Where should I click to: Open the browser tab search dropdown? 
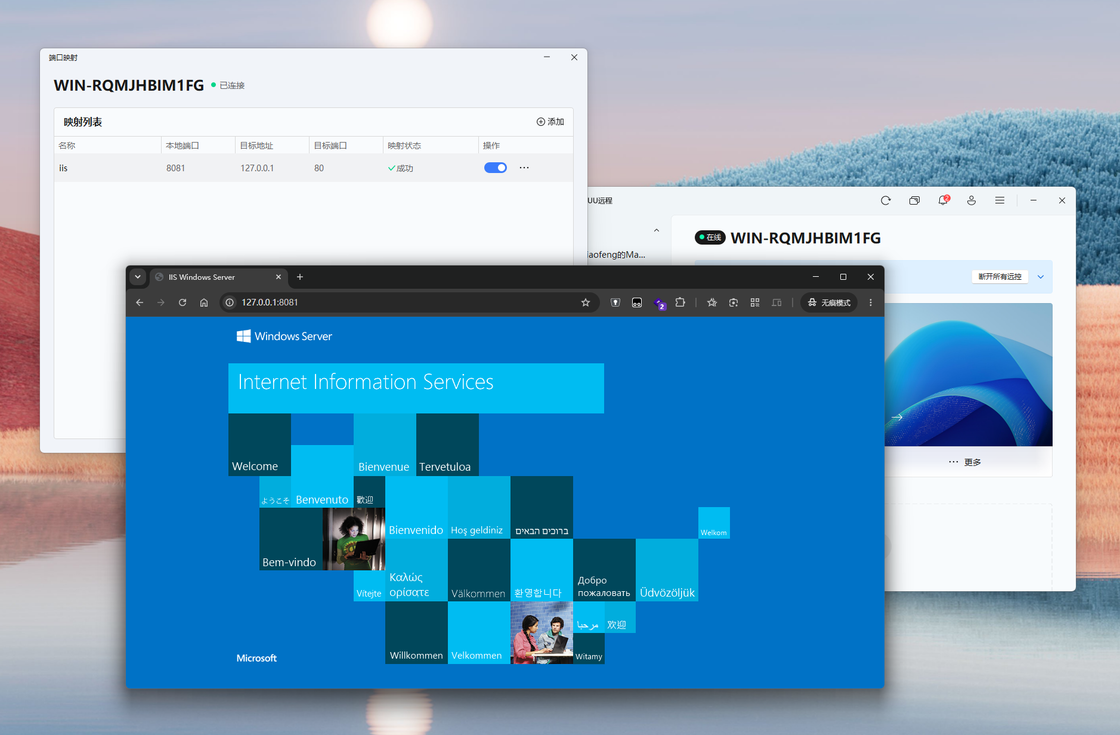[138, 277]
